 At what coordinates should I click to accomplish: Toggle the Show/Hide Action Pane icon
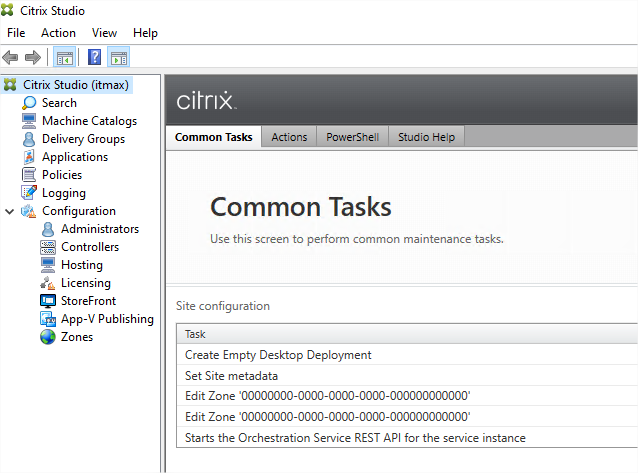click(x=119, y=57)
